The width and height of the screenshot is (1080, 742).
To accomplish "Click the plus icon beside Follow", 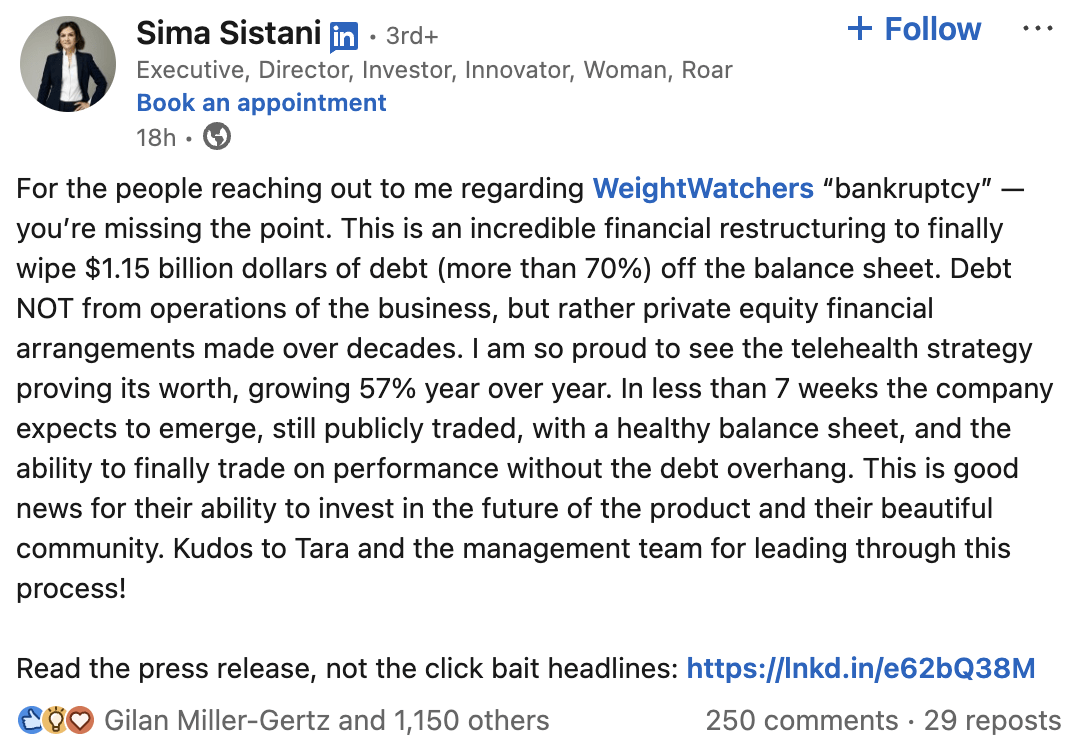I will tap(860, 29).
